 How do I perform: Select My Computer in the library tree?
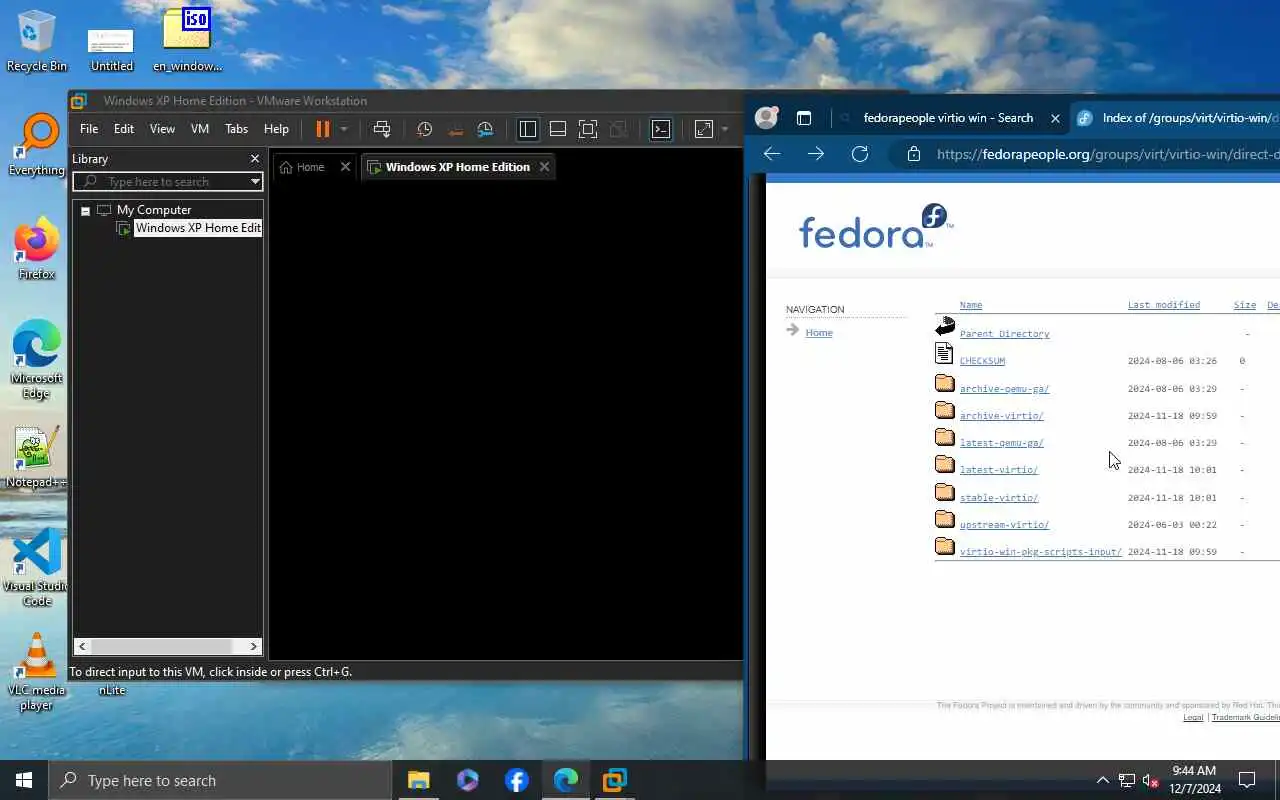coord(153,210)
